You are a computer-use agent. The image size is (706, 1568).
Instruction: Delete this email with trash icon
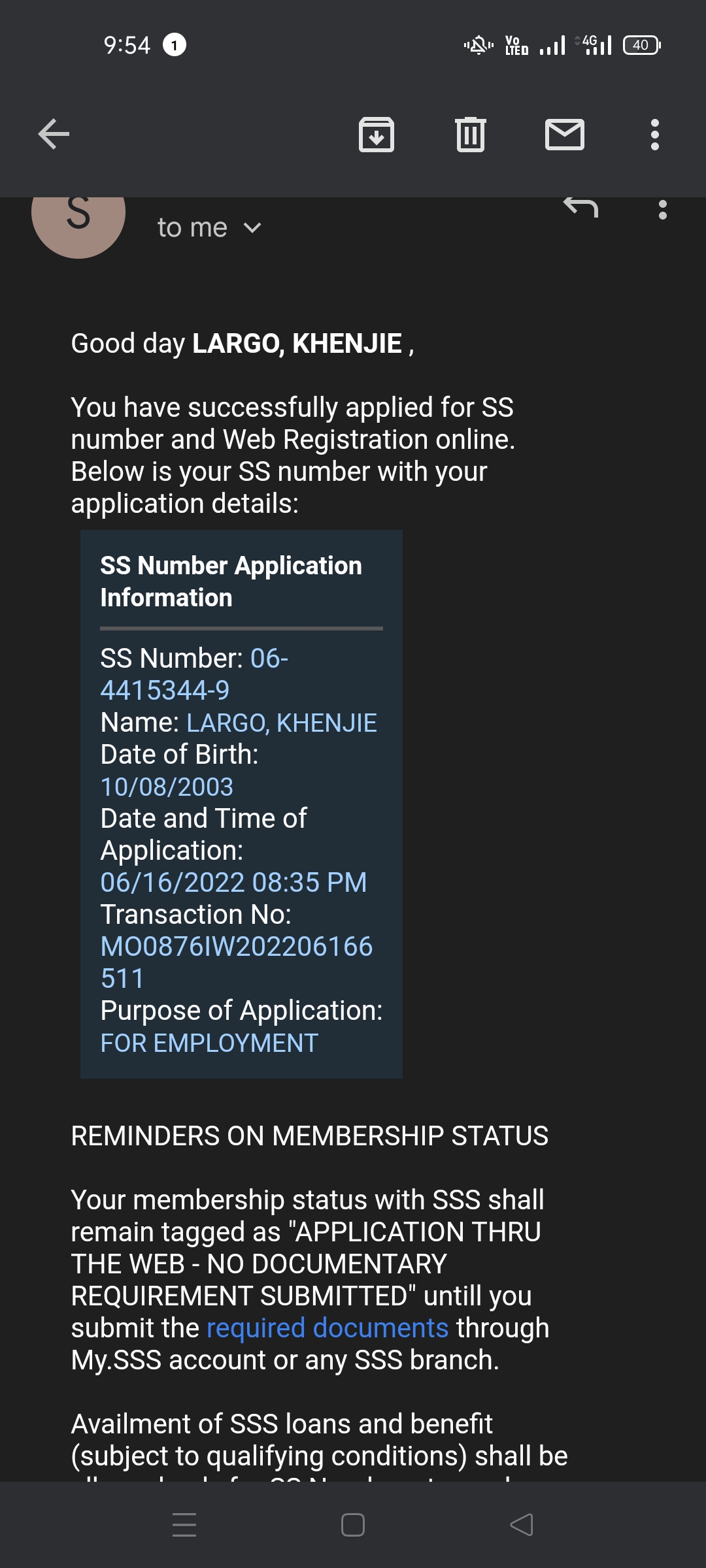click(x=470, y=135)
